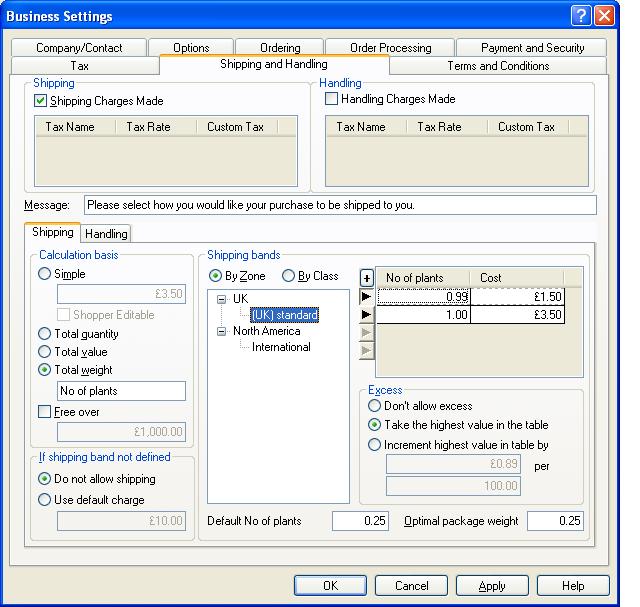
Task: Click the plus icon to add shipping band row
Action: coord(367,278)
